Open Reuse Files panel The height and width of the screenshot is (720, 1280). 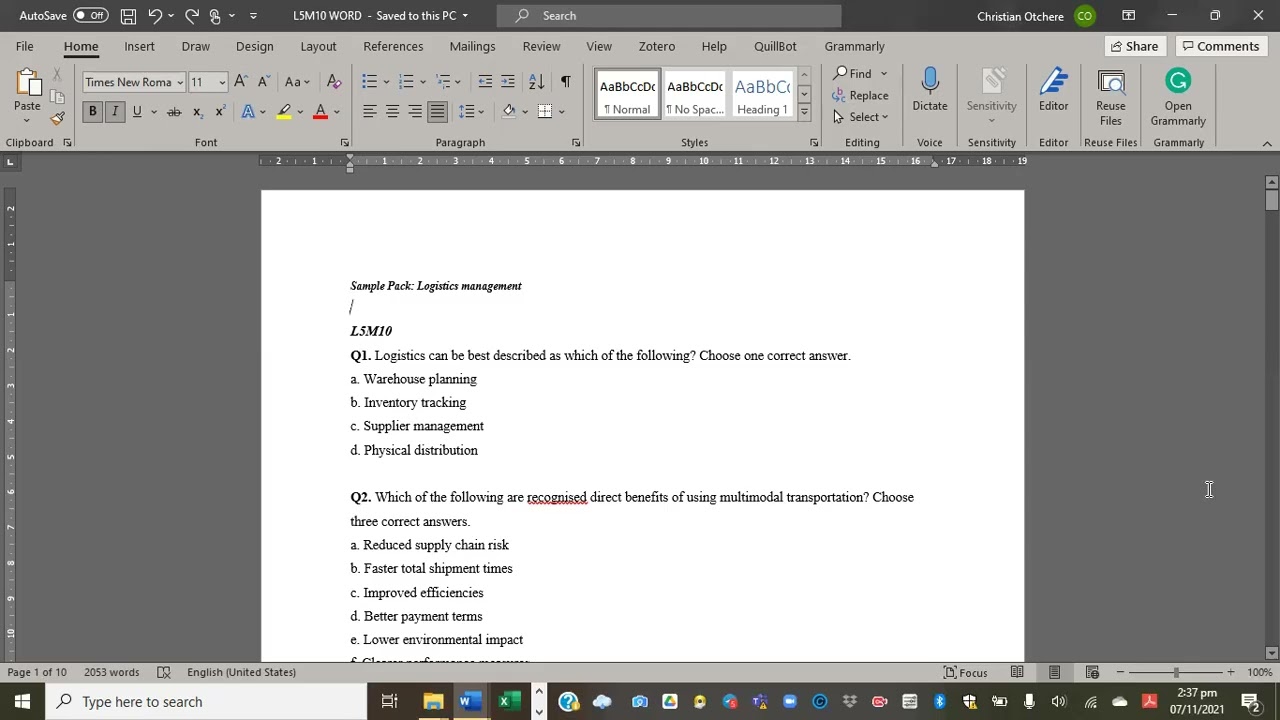click(x=1110, y=97)
